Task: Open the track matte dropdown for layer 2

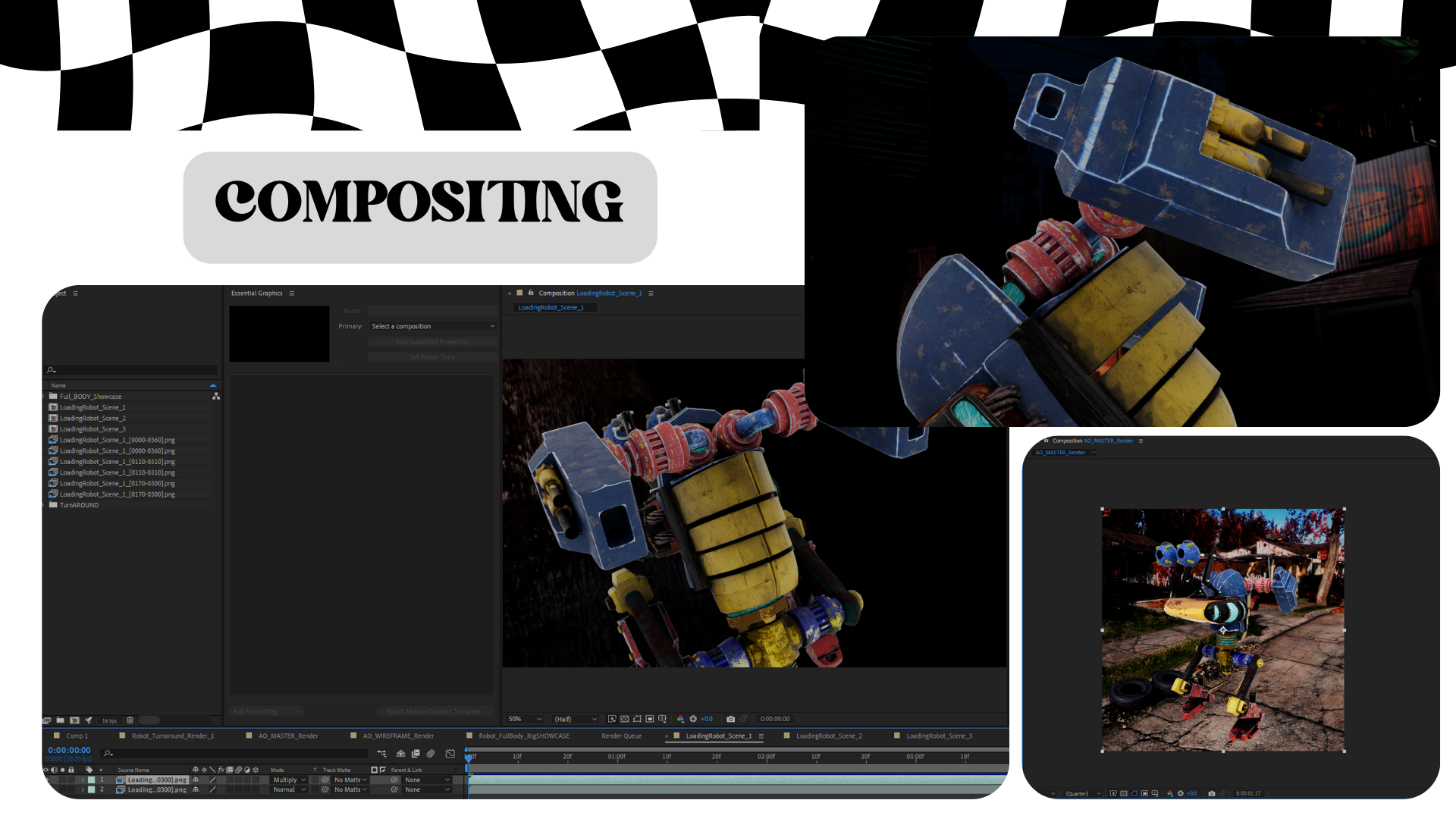Action: pyautogui.click(x=350, y=790)
